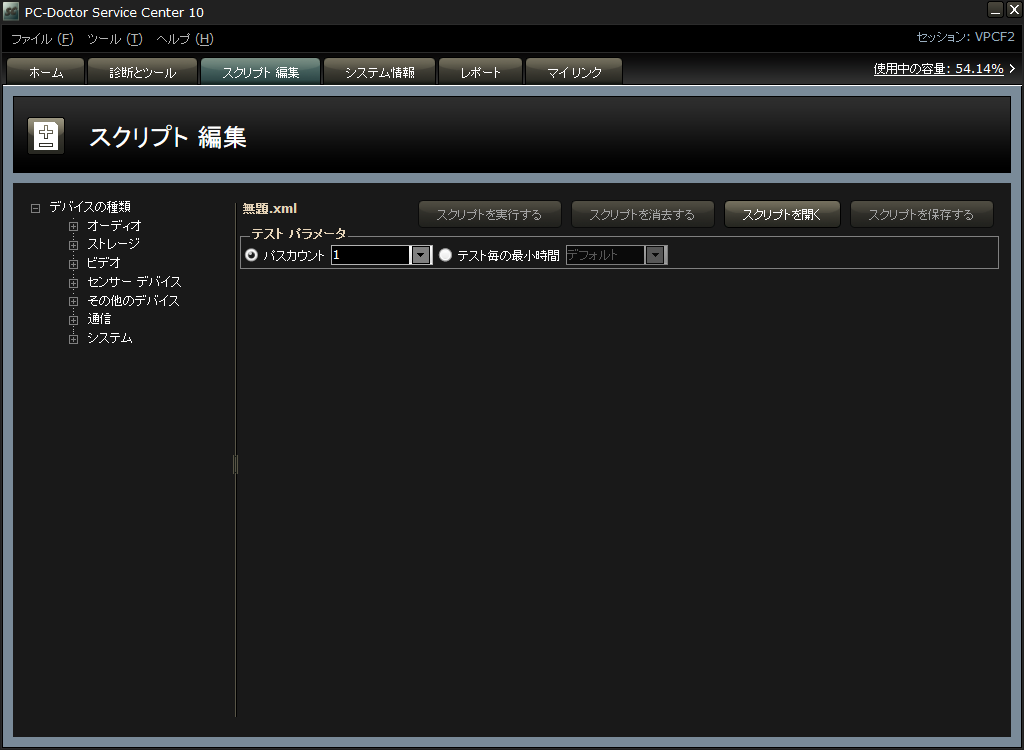Click the スクリプトを保存する button
This screenshot has width=1024, height=750.
coord(921,214)
